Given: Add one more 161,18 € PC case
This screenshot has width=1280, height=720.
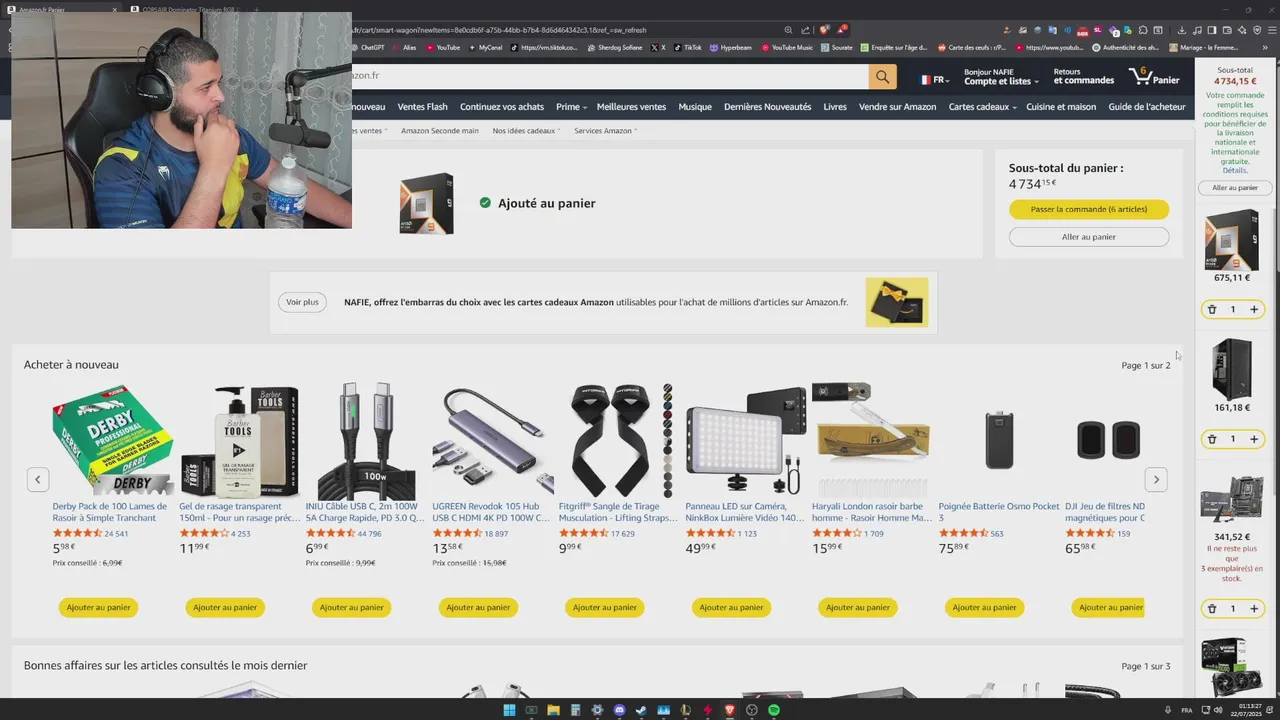Looking at the screenshot, I should (1254, 439).
